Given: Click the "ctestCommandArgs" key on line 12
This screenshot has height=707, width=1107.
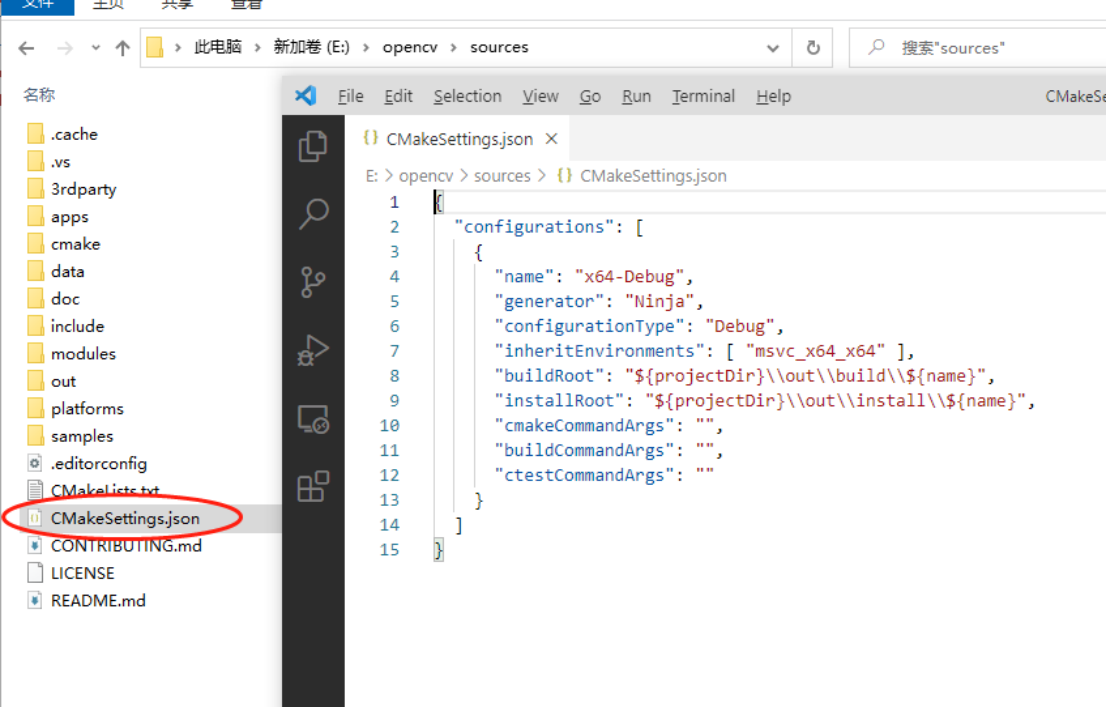Looking at the screenshot, I should click(x=585, y=475).
